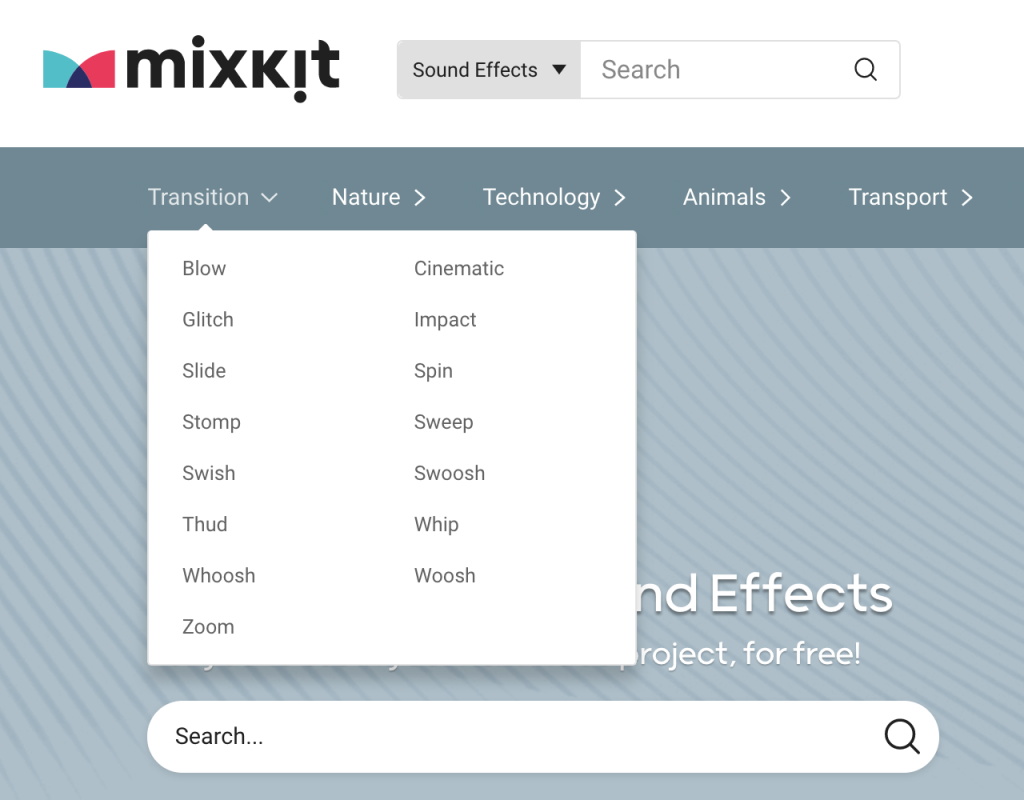Expand the Animals category menu
1024x800 pixels.
point(737,197)
